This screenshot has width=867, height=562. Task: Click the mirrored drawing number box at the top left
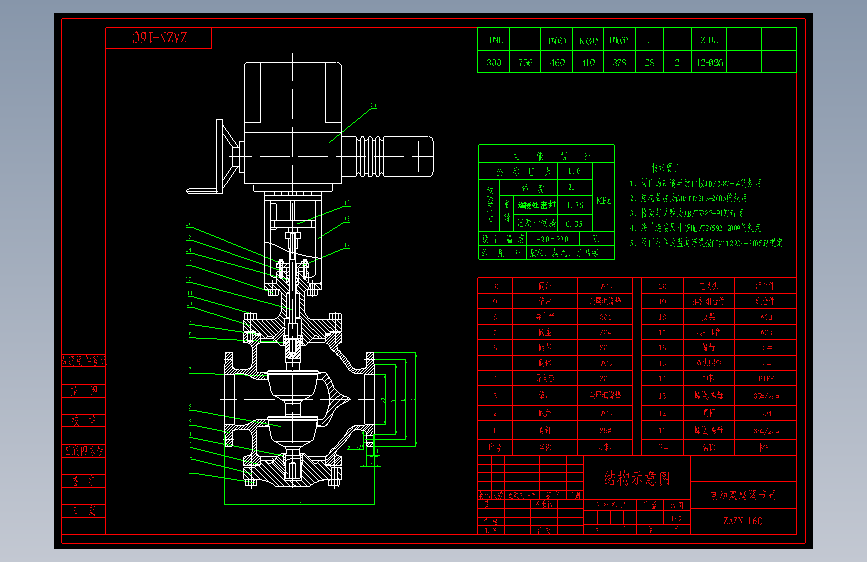(159, 38)
